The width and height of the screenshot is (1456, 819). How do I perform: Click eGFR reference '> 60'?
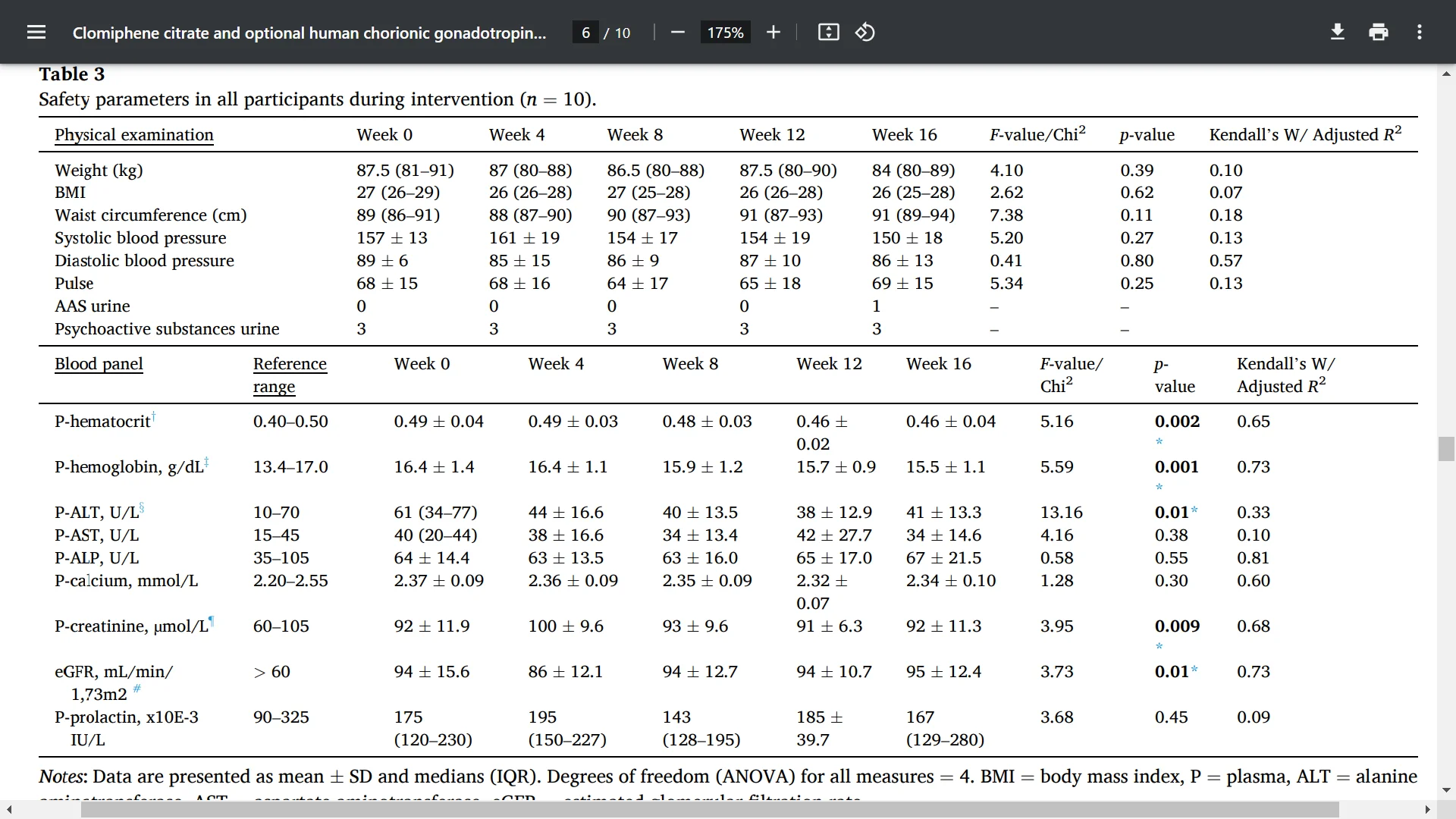272,672
